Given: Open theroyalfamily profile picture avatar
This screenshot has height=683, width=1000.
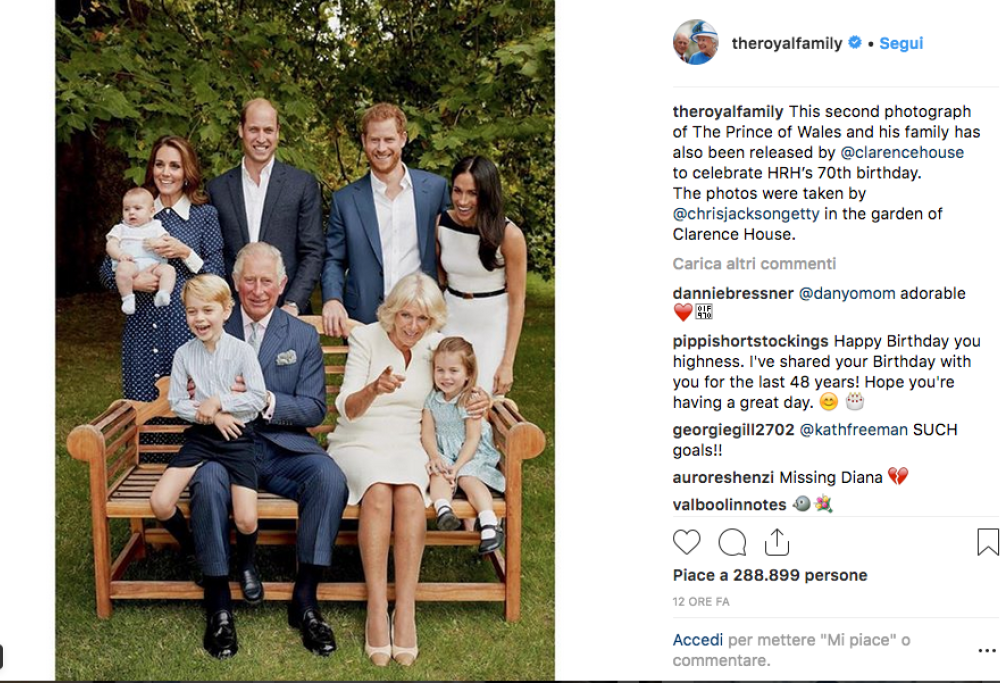Looking at the screenshot, I should (696, 42).
